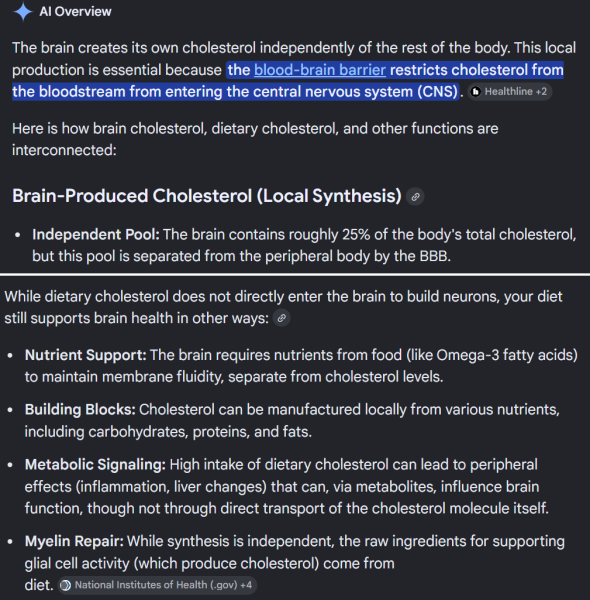Click the Nutrient Support bullet label

click(x=85, y=355)
